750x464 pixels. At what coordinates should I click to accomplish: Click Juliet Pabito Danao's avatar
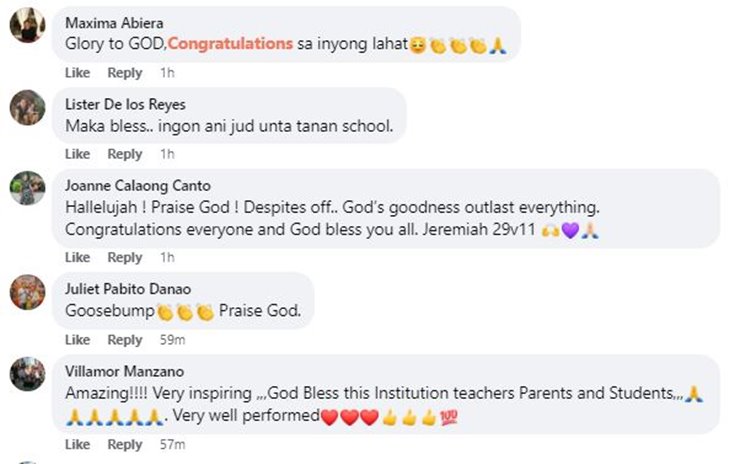27,292
